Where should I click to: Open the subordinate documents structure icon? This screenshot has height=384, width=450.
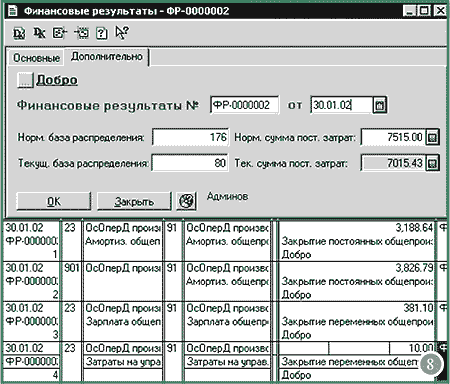(60, 33)
